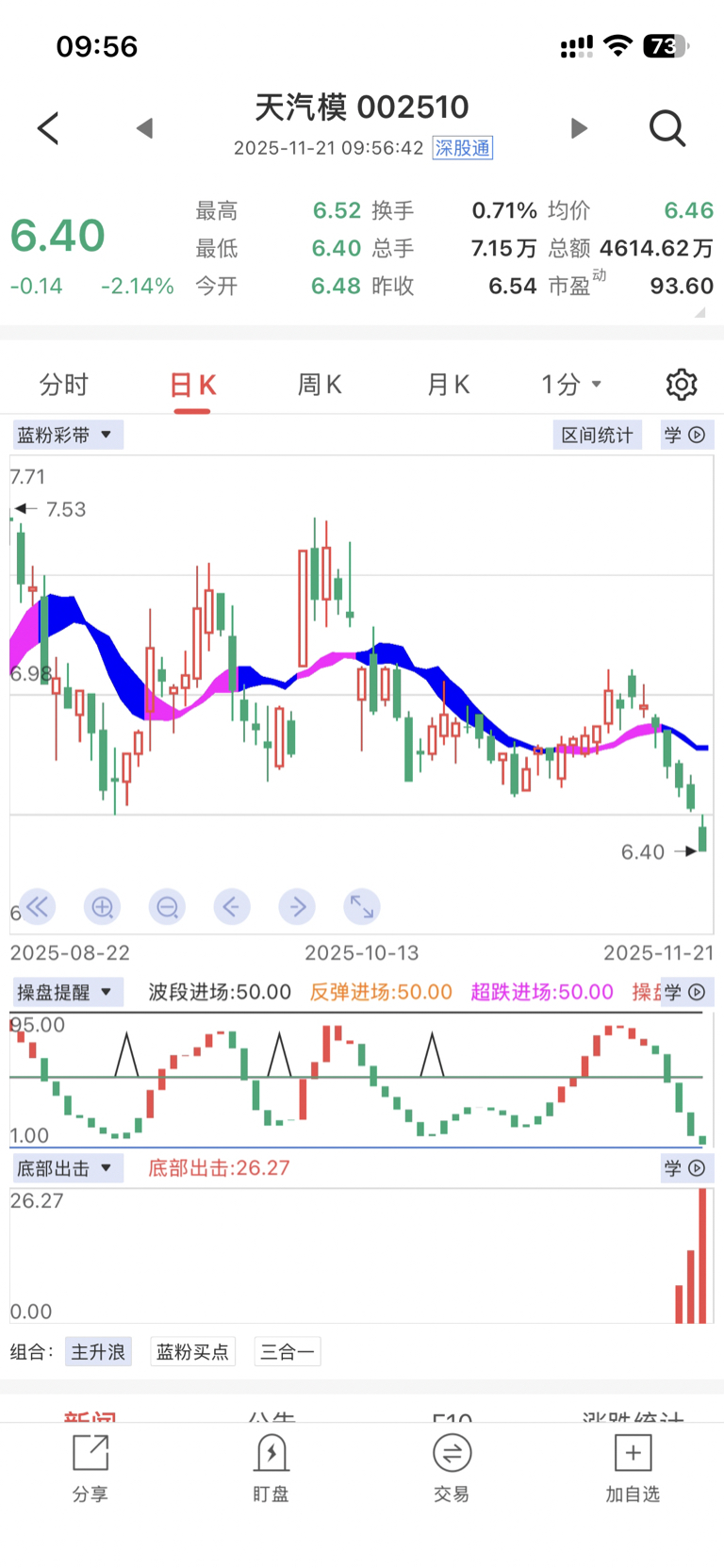Open the 操盘提醒 indicator dropdown

[x=67, y=992]
